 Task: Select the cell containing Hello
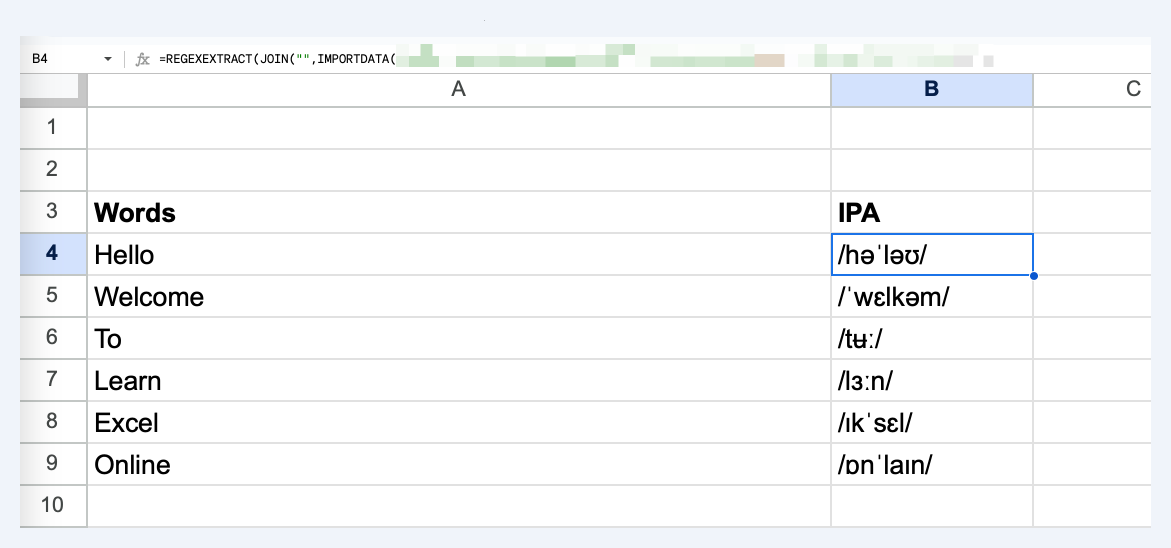pos(459,254)
